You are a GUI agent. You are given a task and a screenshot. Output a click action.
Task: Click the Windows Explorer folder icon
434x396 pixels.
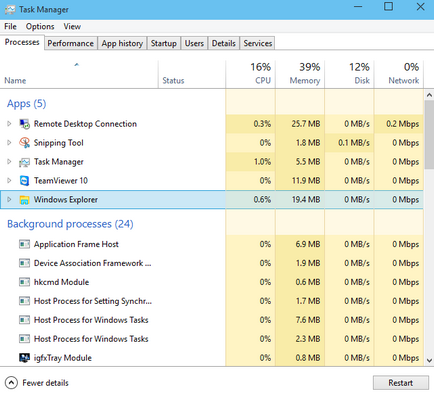24,200
